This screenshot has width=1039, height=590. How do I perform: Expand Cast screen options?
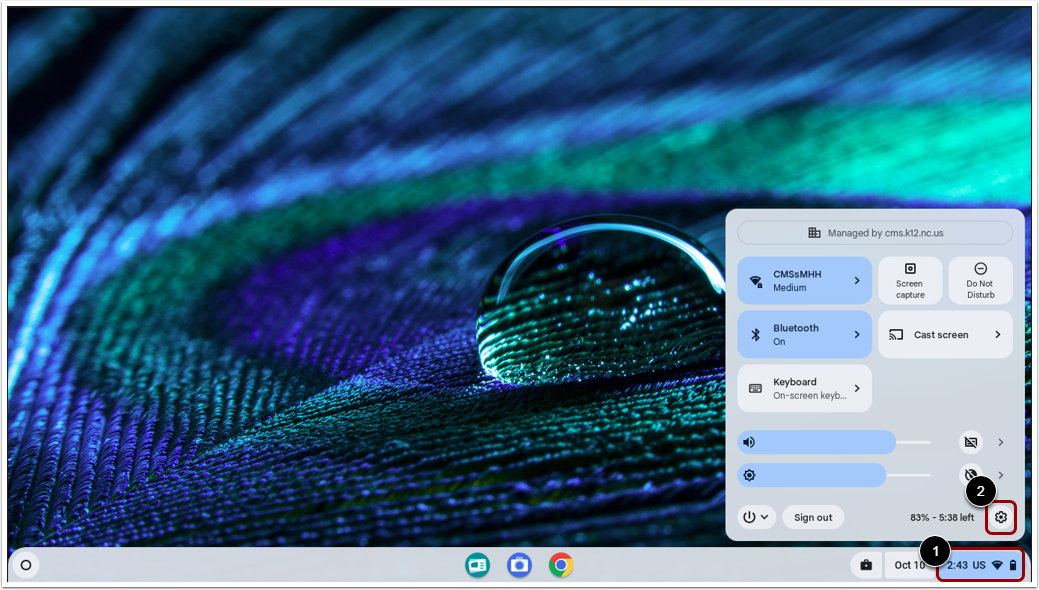944,334
